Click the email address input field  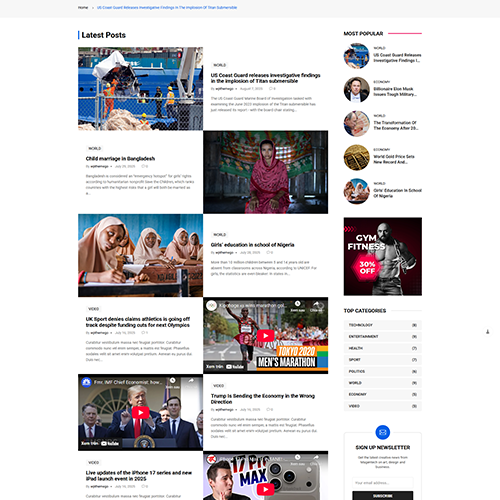[x=383, y=483]
